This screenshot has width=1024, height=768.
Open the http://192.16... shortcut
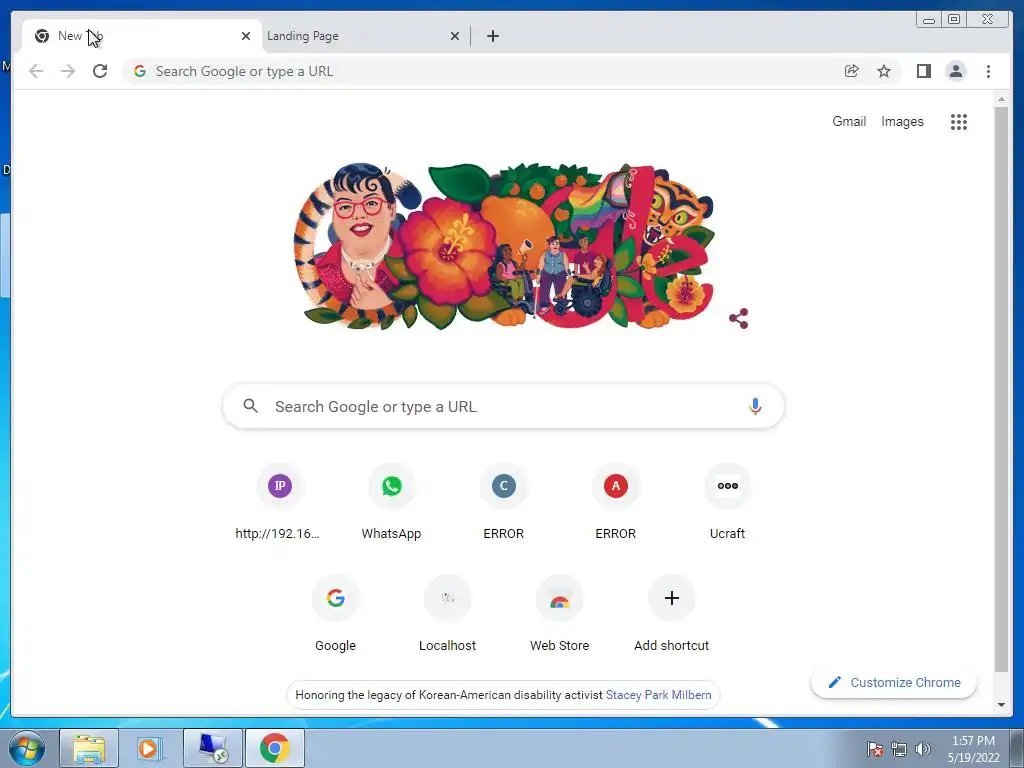tap(280, 502)
